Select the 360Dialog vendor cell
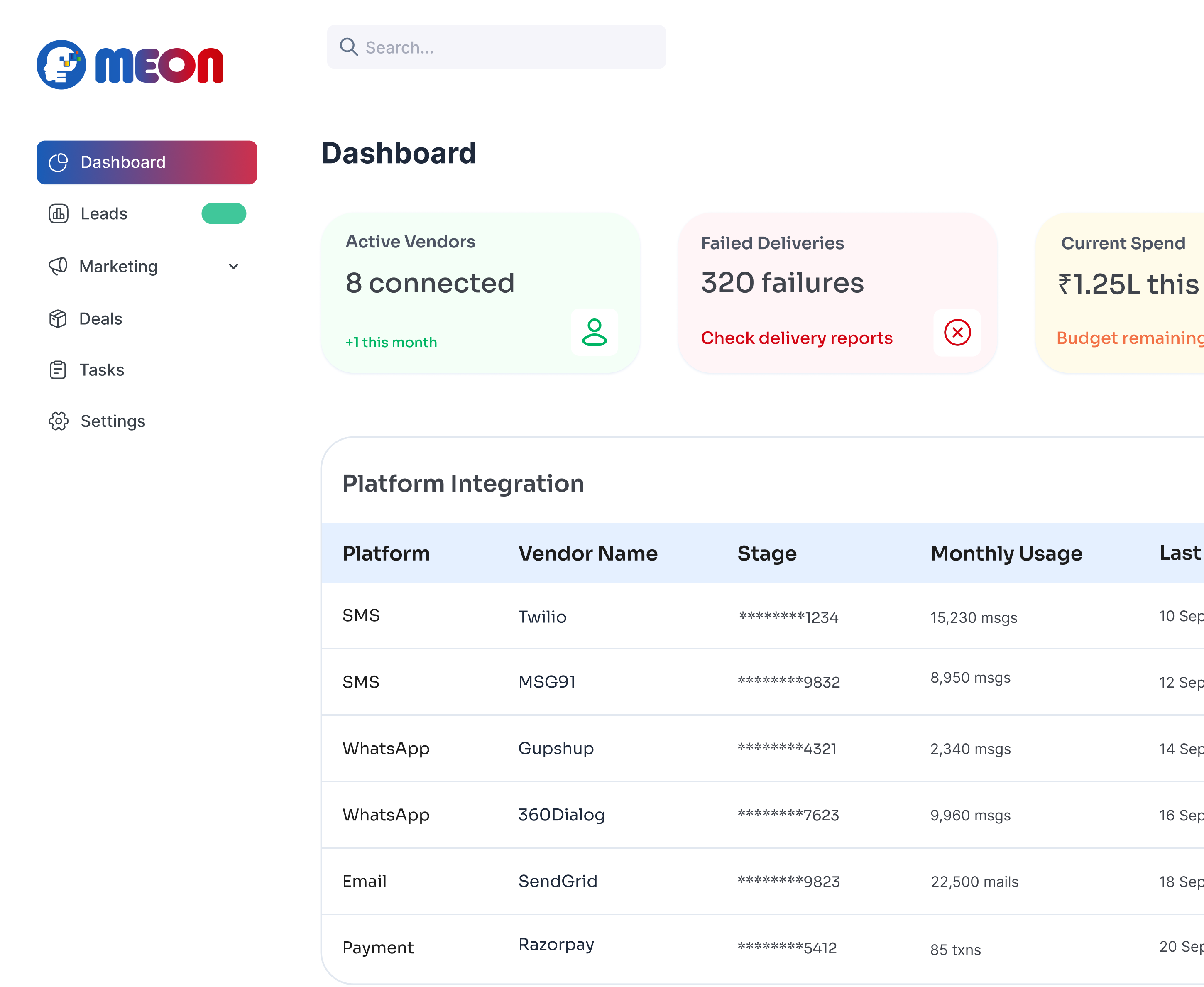 562,815
